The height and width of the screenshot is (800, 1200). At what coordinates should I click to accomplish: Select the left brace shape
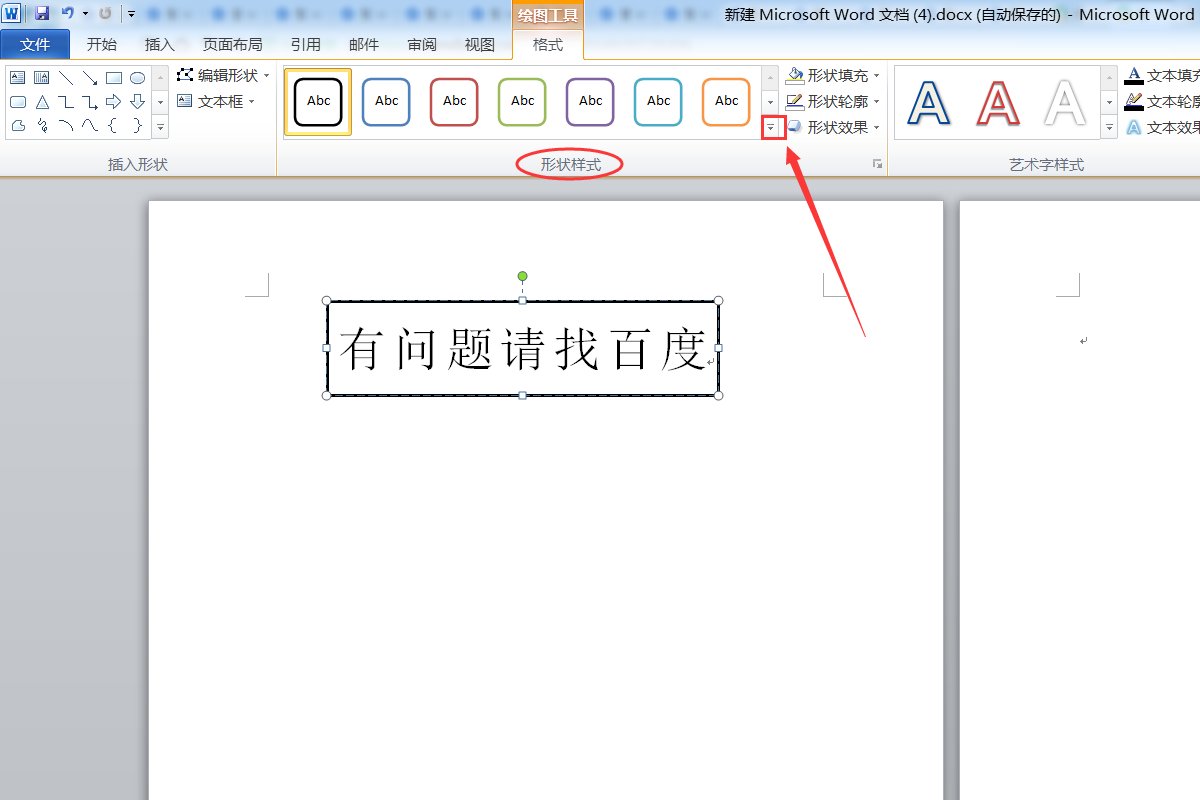pos(114,125)
